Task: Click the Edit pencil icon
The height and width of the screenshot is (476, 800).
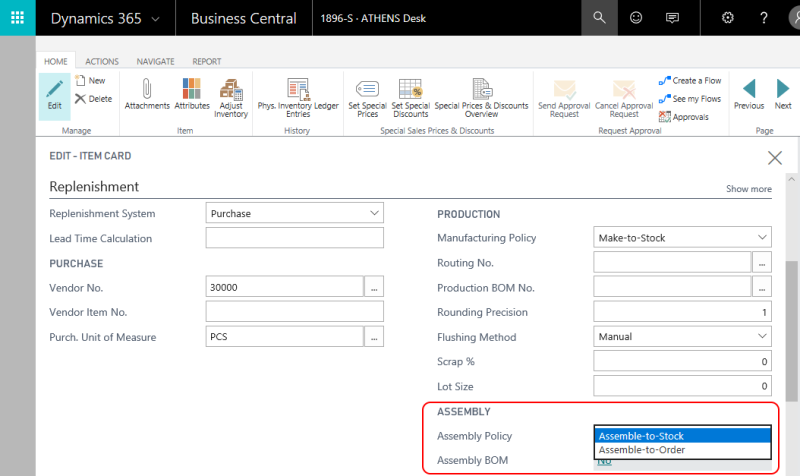Action: [x=55, y=96]
